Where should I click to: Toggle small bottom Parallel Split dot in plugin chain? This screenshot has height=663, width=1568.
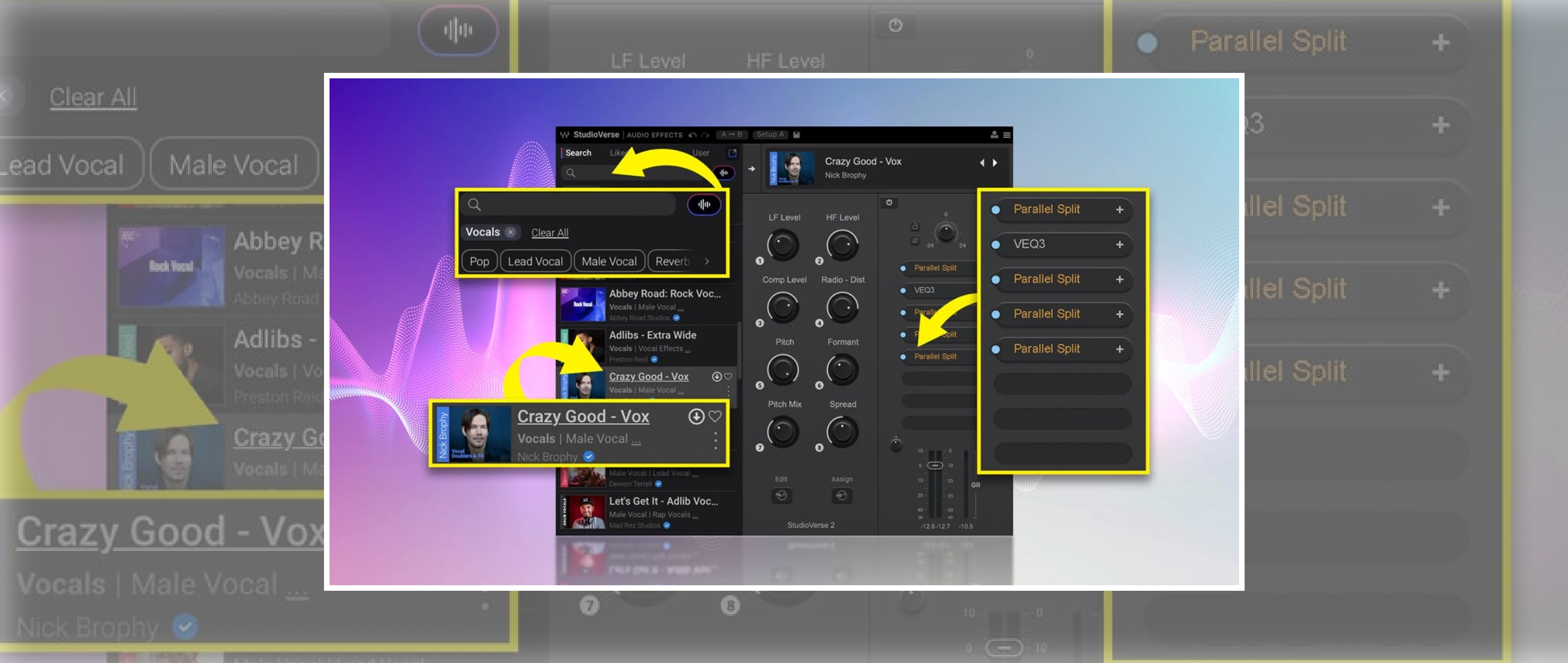tap(903, 357)
